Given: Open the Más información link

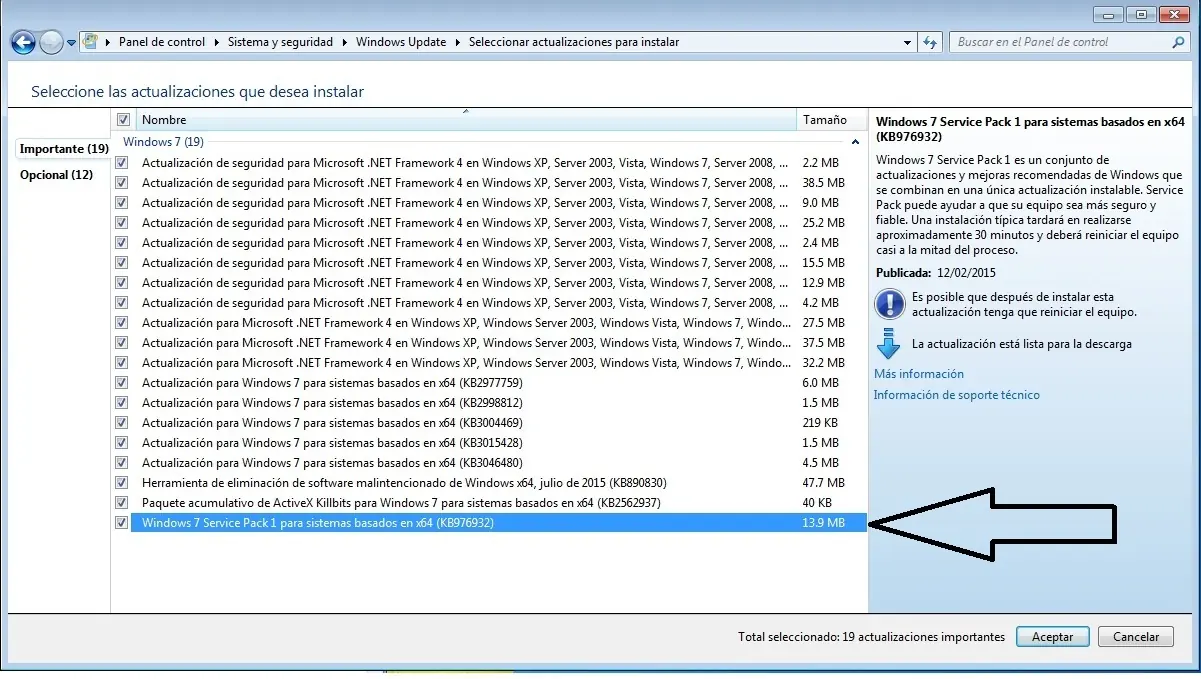Looking at the screenshot, I should click(x=919, y=374).
